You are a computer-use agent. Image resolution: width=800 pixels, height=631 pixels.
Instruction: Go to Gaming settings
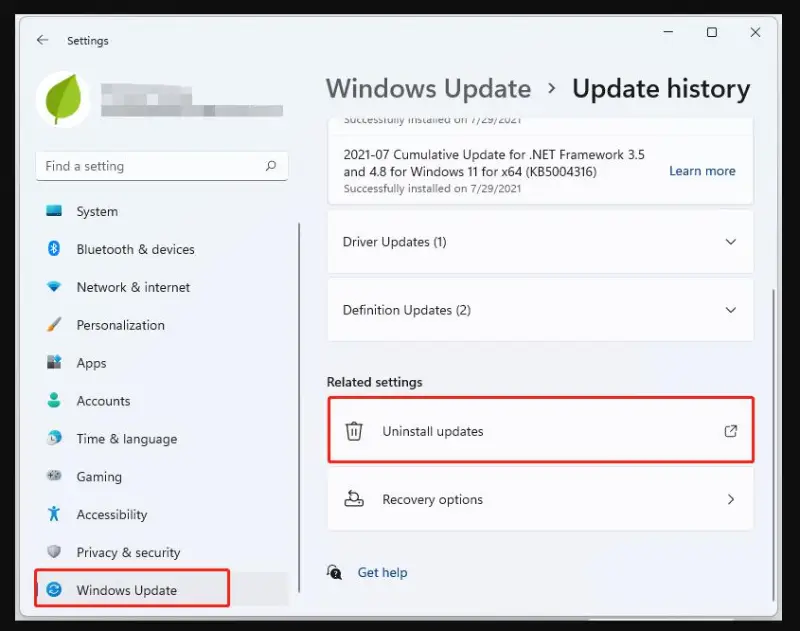pyautogui.click(x=162, y=476)
